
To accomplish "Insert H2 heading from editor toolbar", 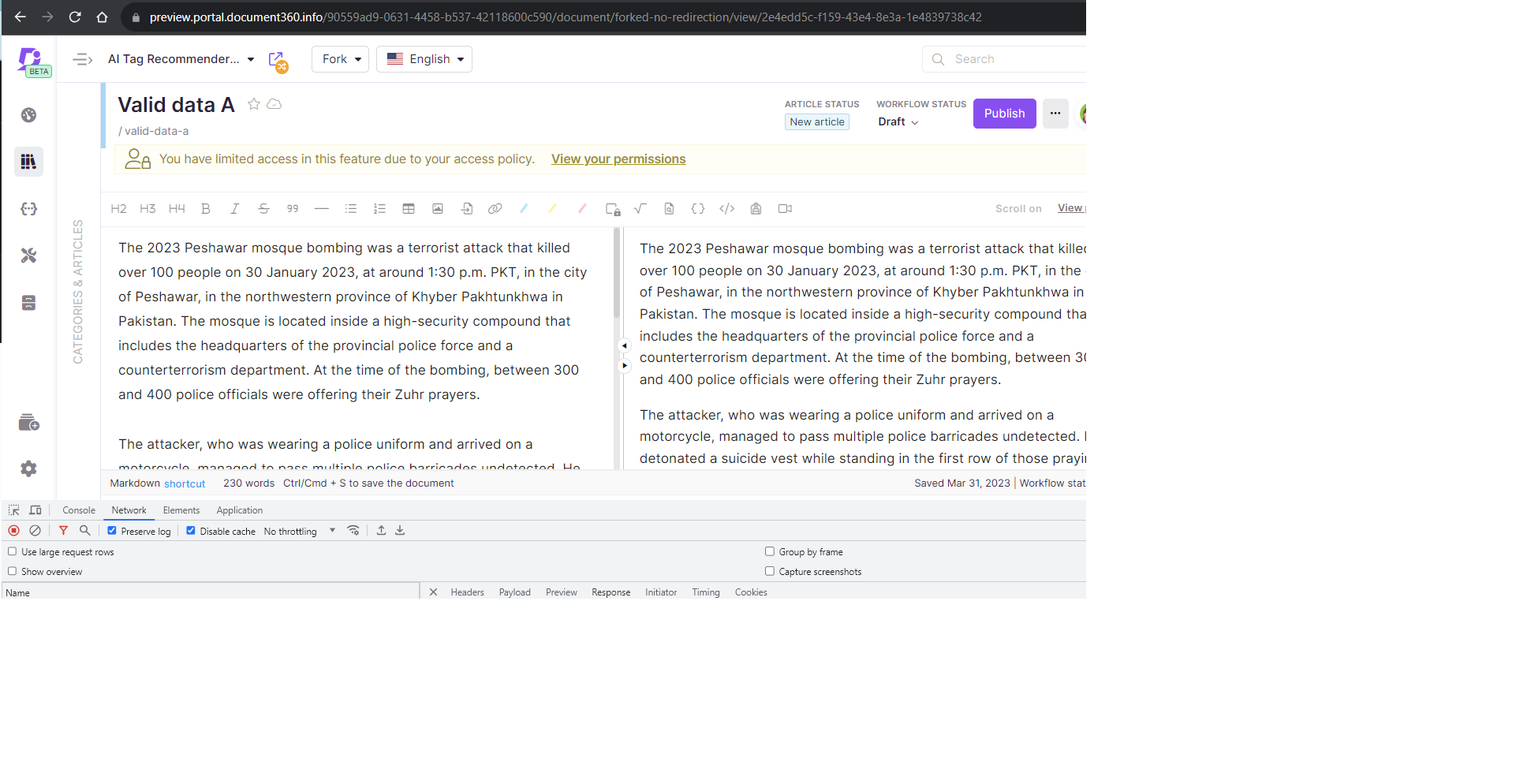I will pyautogui.click(x=118, y=209).
